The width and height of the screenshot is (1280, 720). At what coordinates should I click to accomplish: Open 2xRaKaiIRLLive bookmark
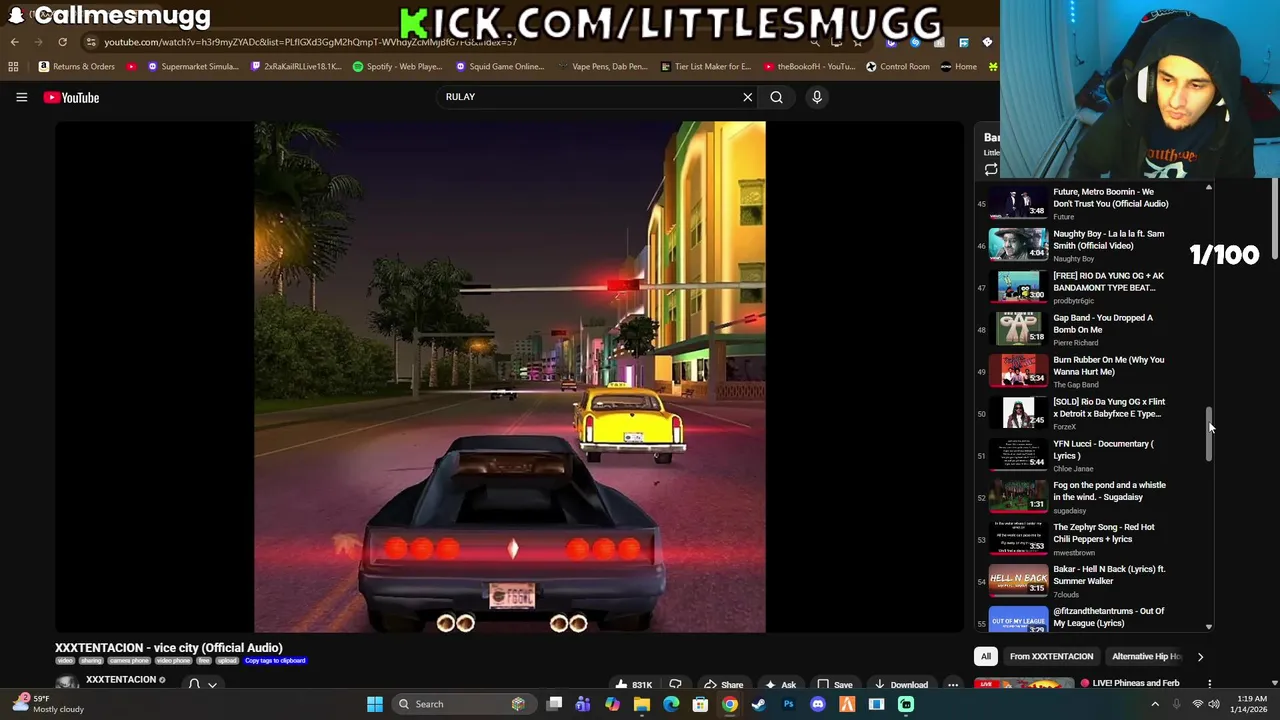click(296, 67)
